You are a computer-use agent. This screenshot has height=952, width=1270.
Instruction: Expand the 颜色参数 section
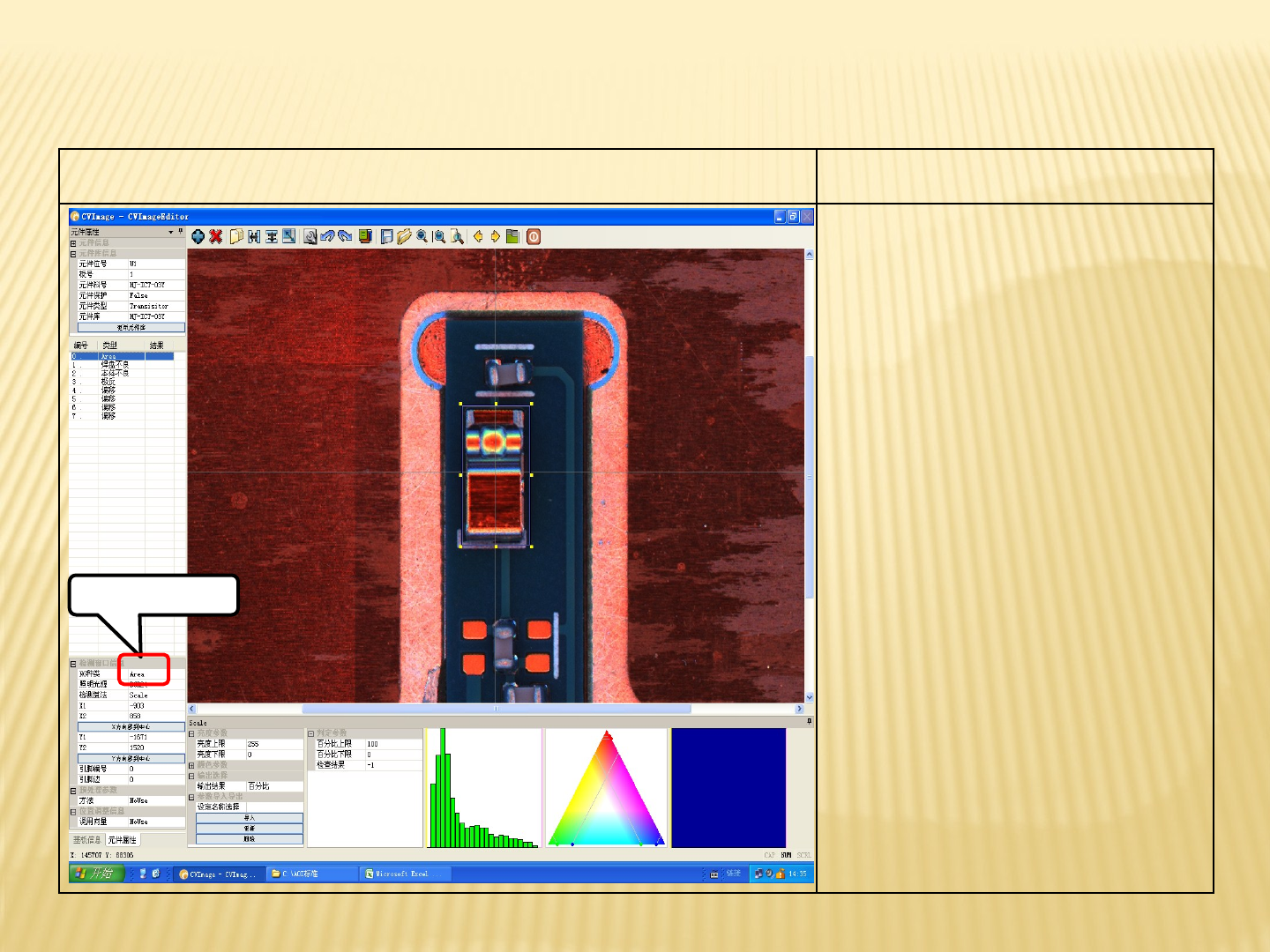[x=191, y=765]
